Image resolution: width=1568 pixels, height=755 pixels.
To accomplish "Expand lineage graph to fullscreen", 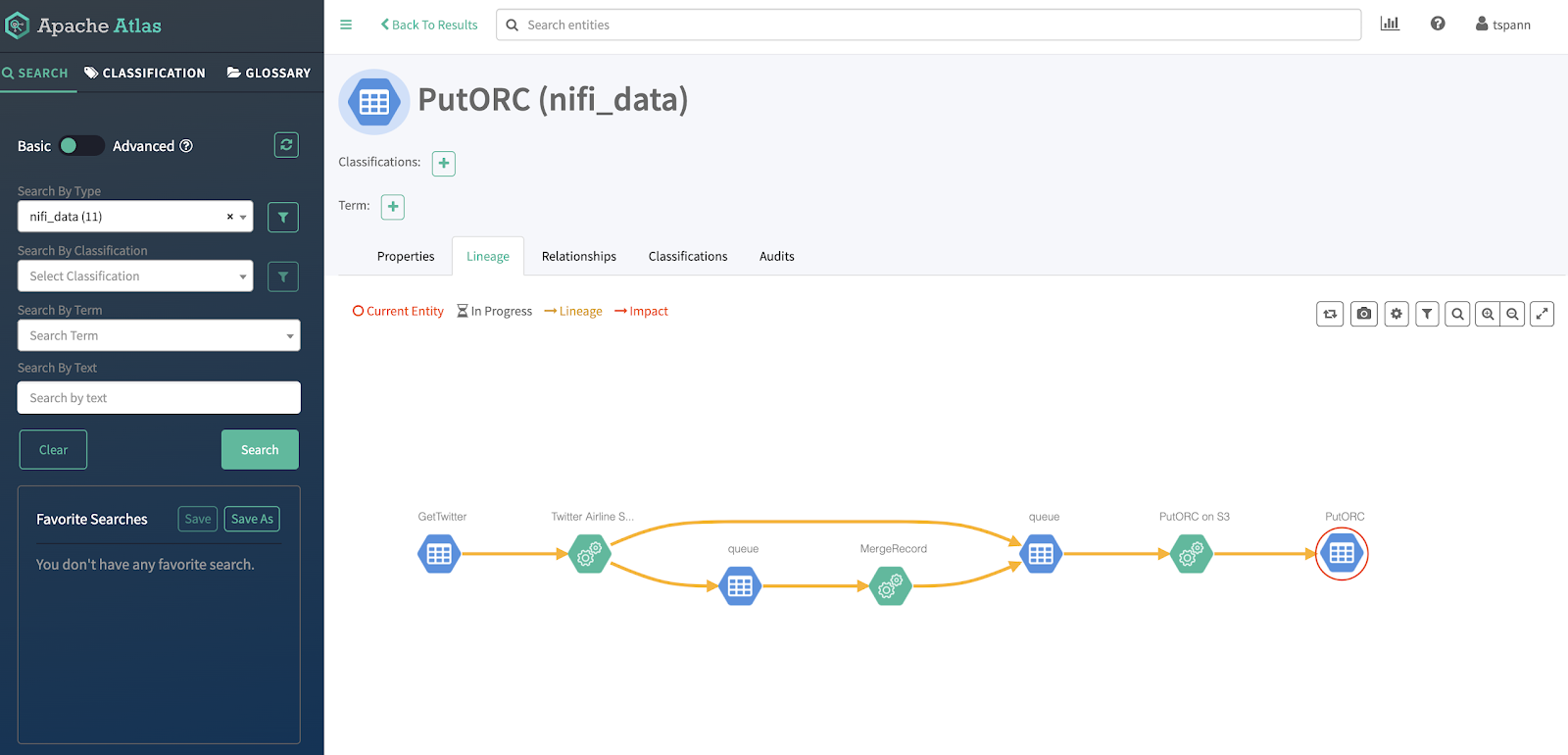I will pyautogui.click(x=1543, y=314).
